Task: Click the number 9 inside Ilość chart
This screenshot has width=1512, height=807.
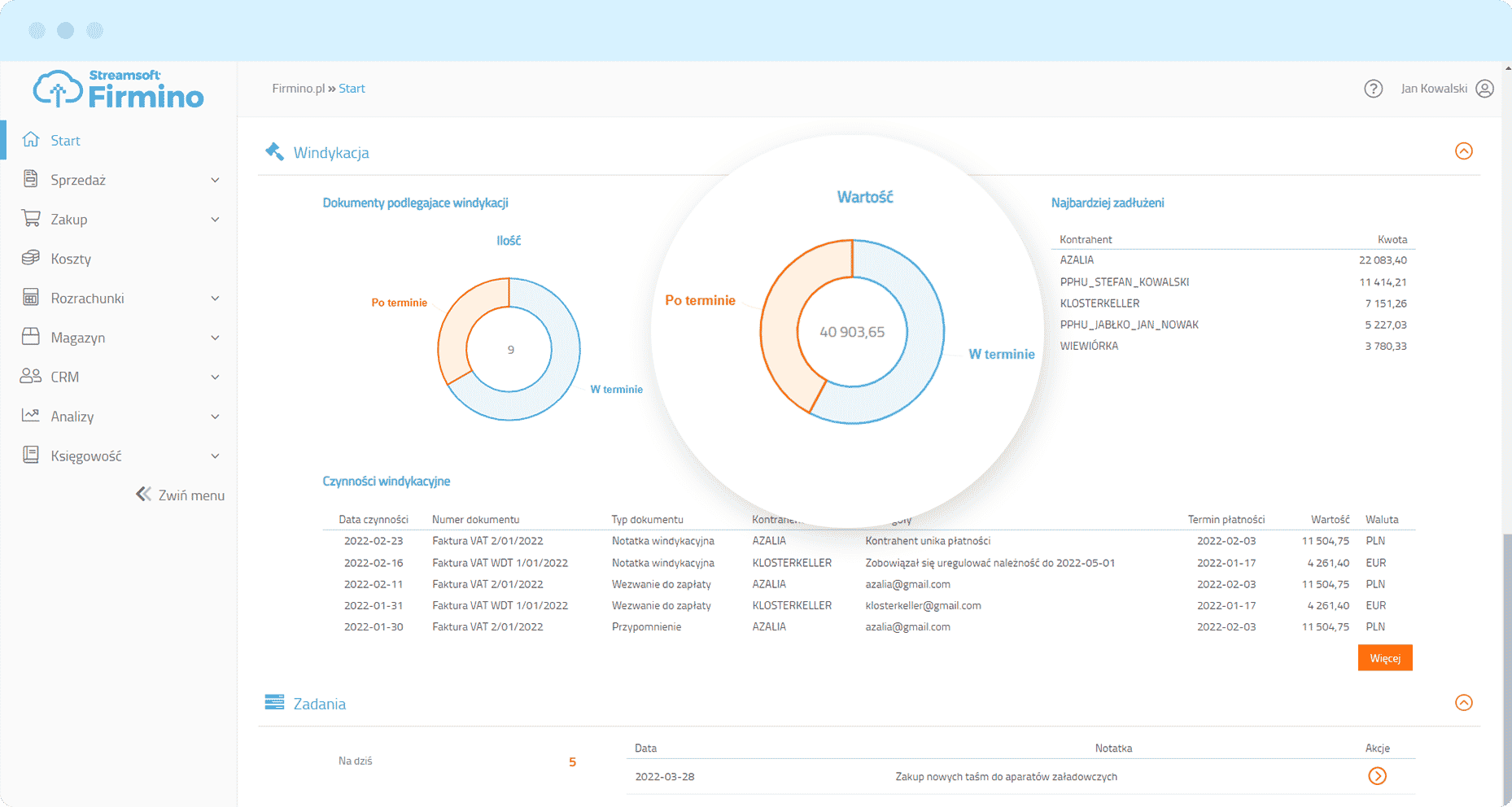Action: [x=511, y=350]
